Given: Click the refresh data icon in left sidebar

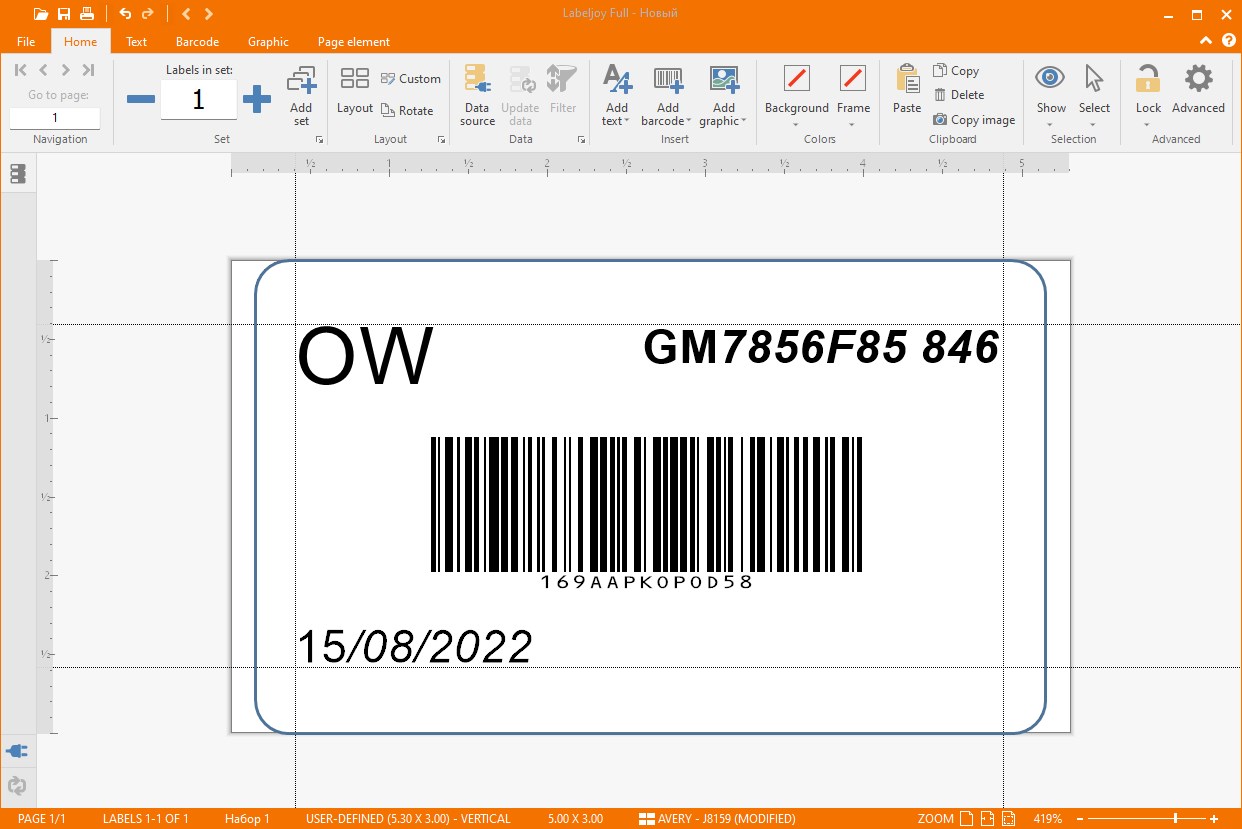Looking at the screenshot, I should coord(17,786).
